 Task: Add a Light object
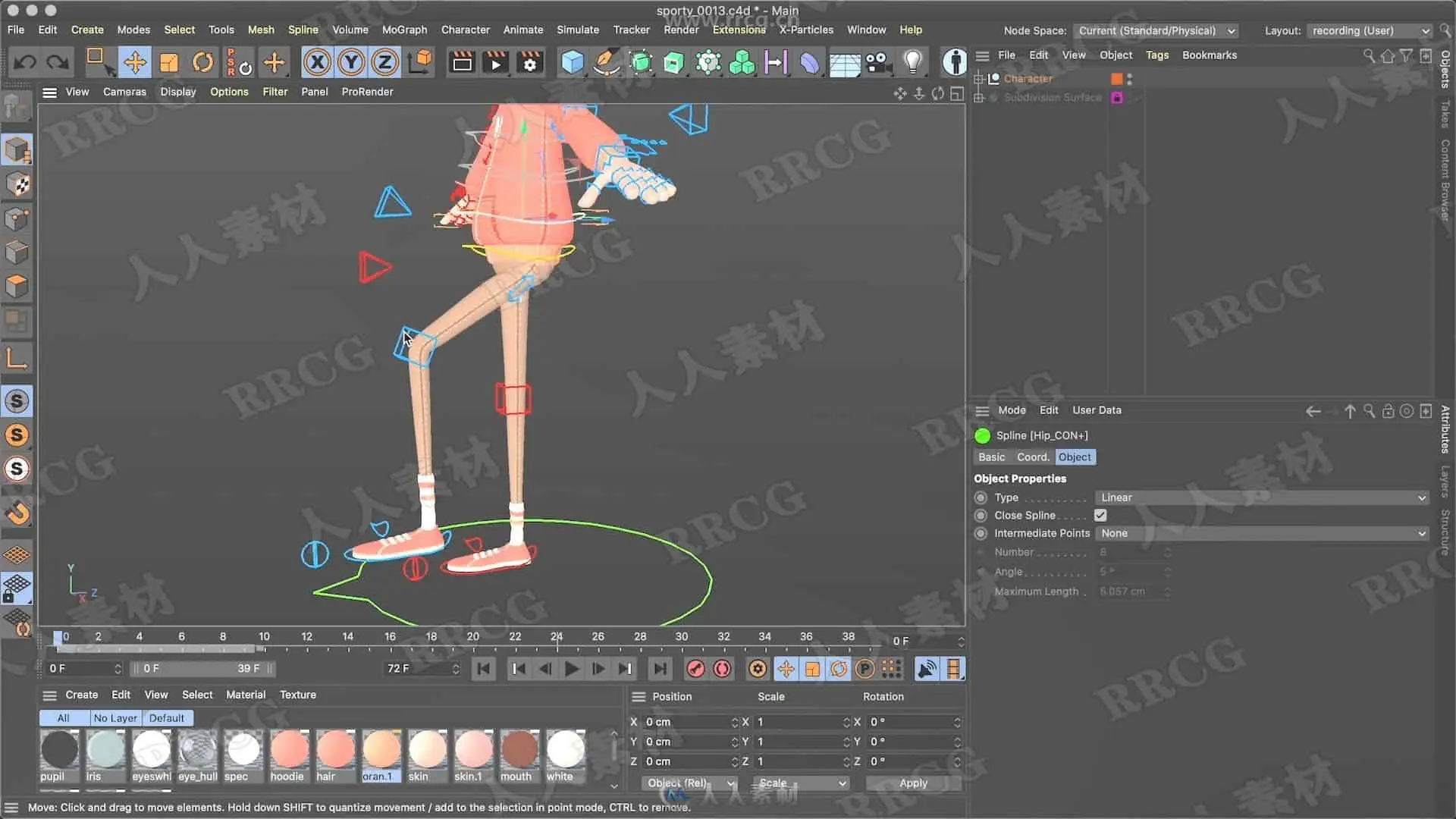pos(912,62)
